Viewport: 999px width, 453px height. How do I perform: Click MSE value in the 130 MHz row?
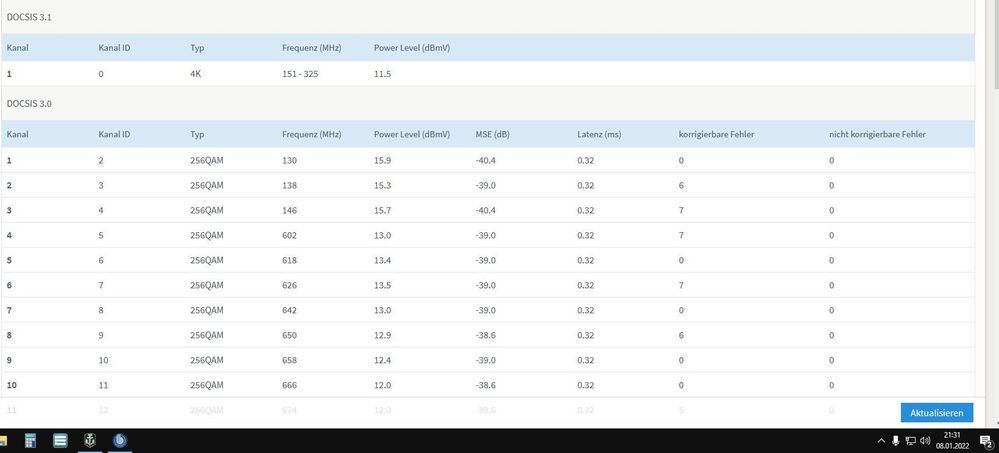[x=485, y=161]
